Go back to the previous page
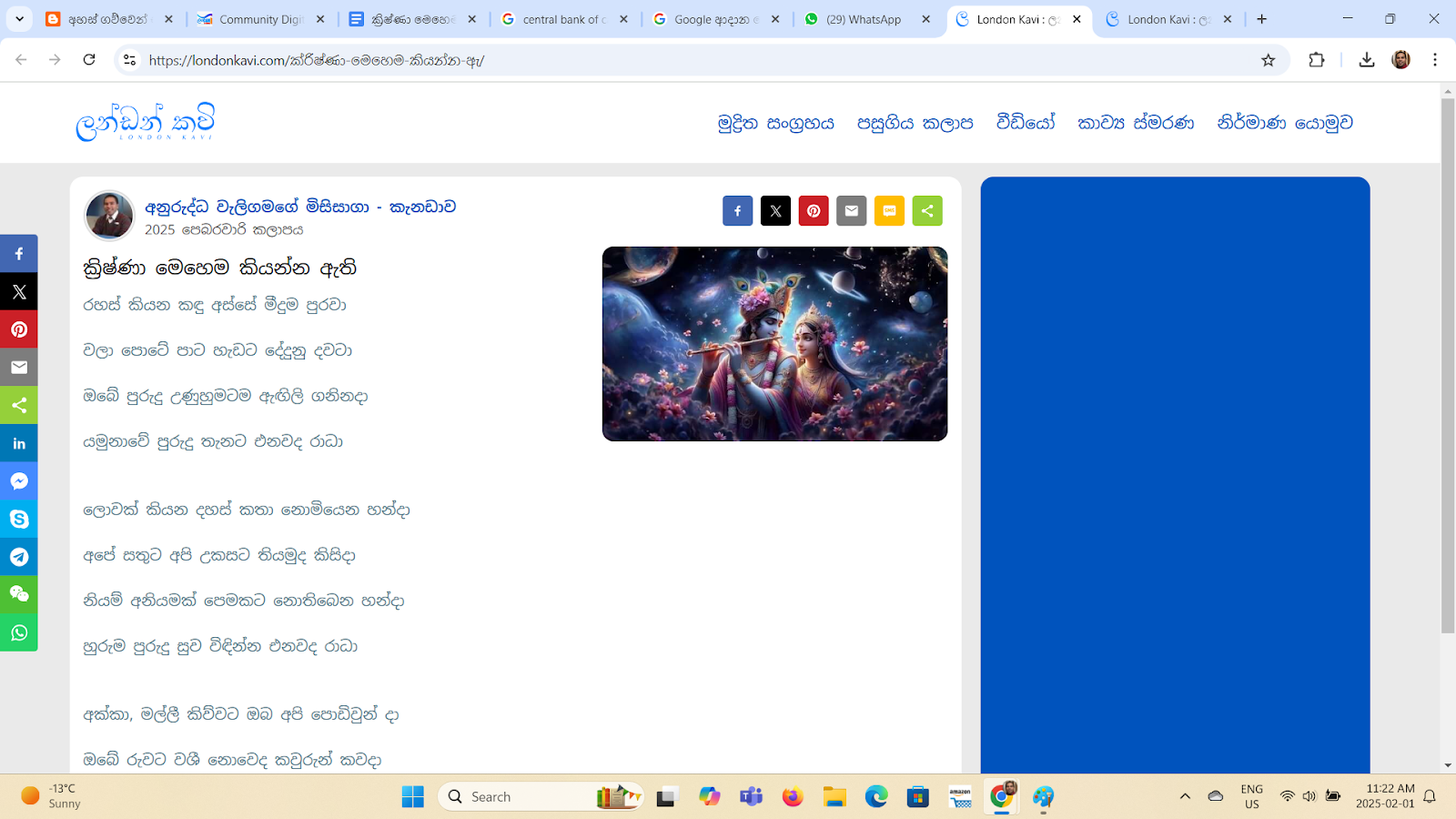 pos(21,60)
